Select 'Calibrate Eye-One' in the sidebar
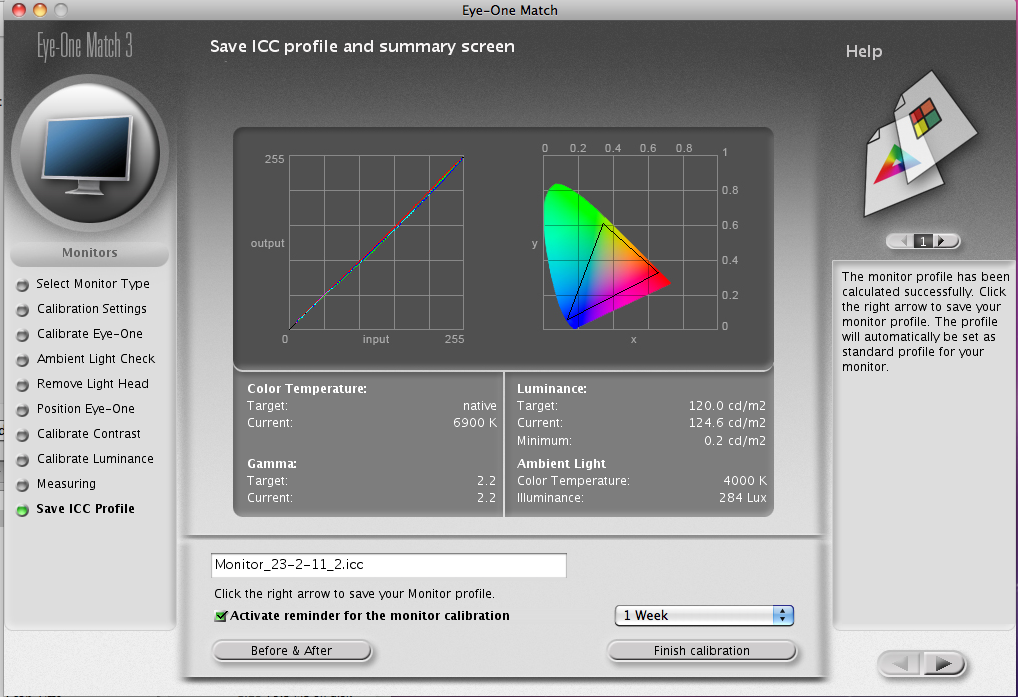 90,333
